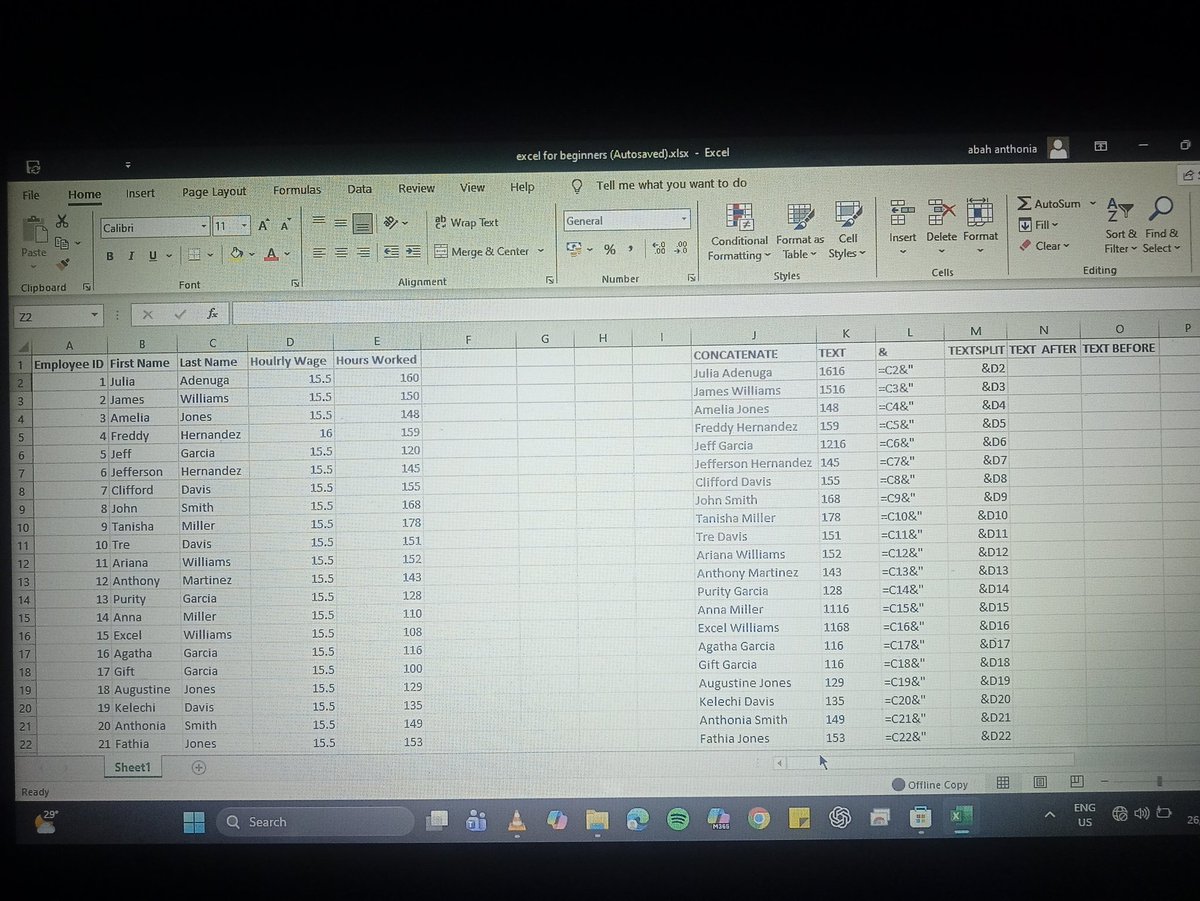Viewport: 1200px width, 901px height.
Task: Open Format as Table gallery
Action: [800, 232]
